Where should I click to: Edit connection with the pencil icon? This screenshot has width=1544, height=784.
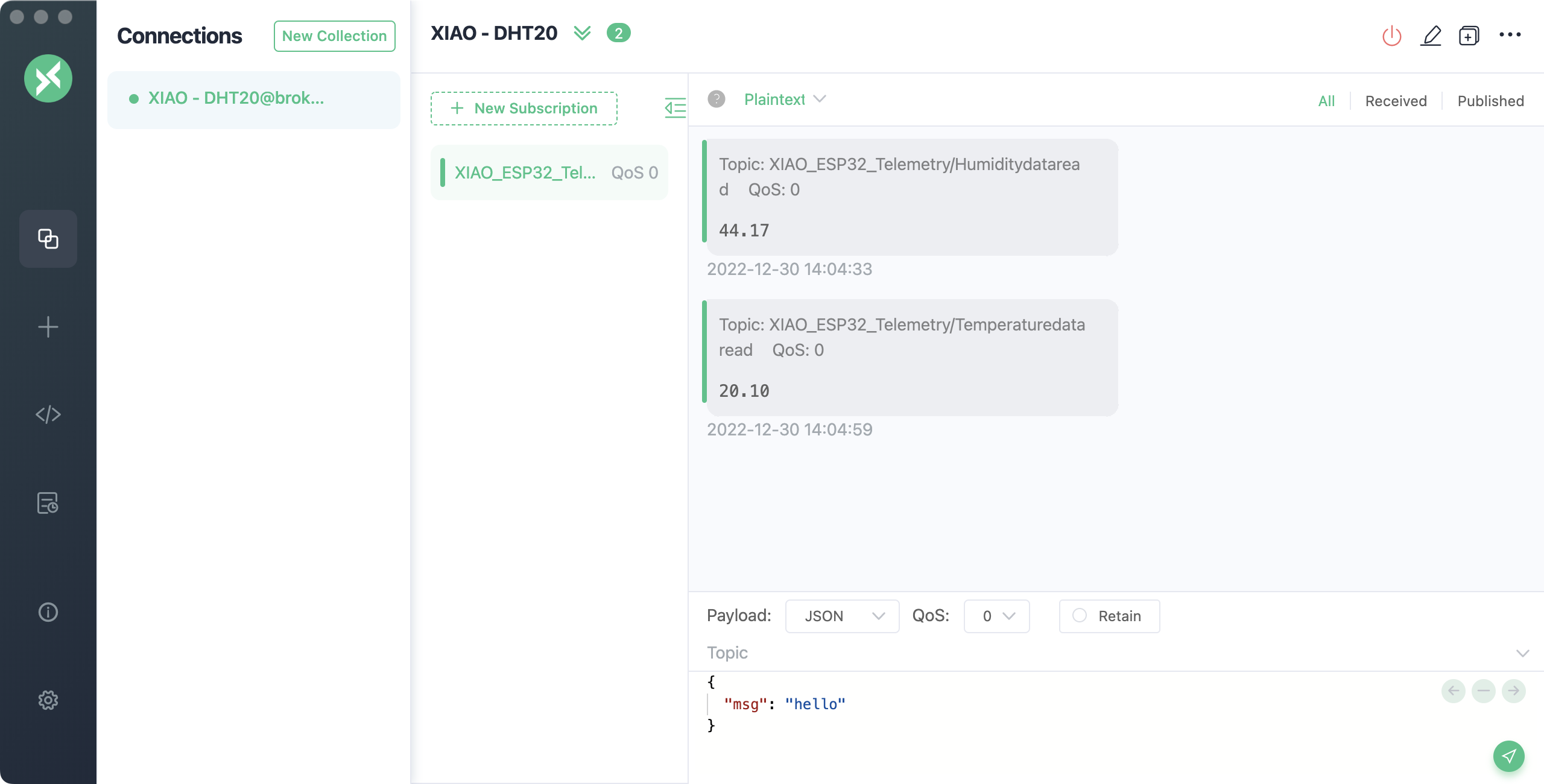point(1431,36)
